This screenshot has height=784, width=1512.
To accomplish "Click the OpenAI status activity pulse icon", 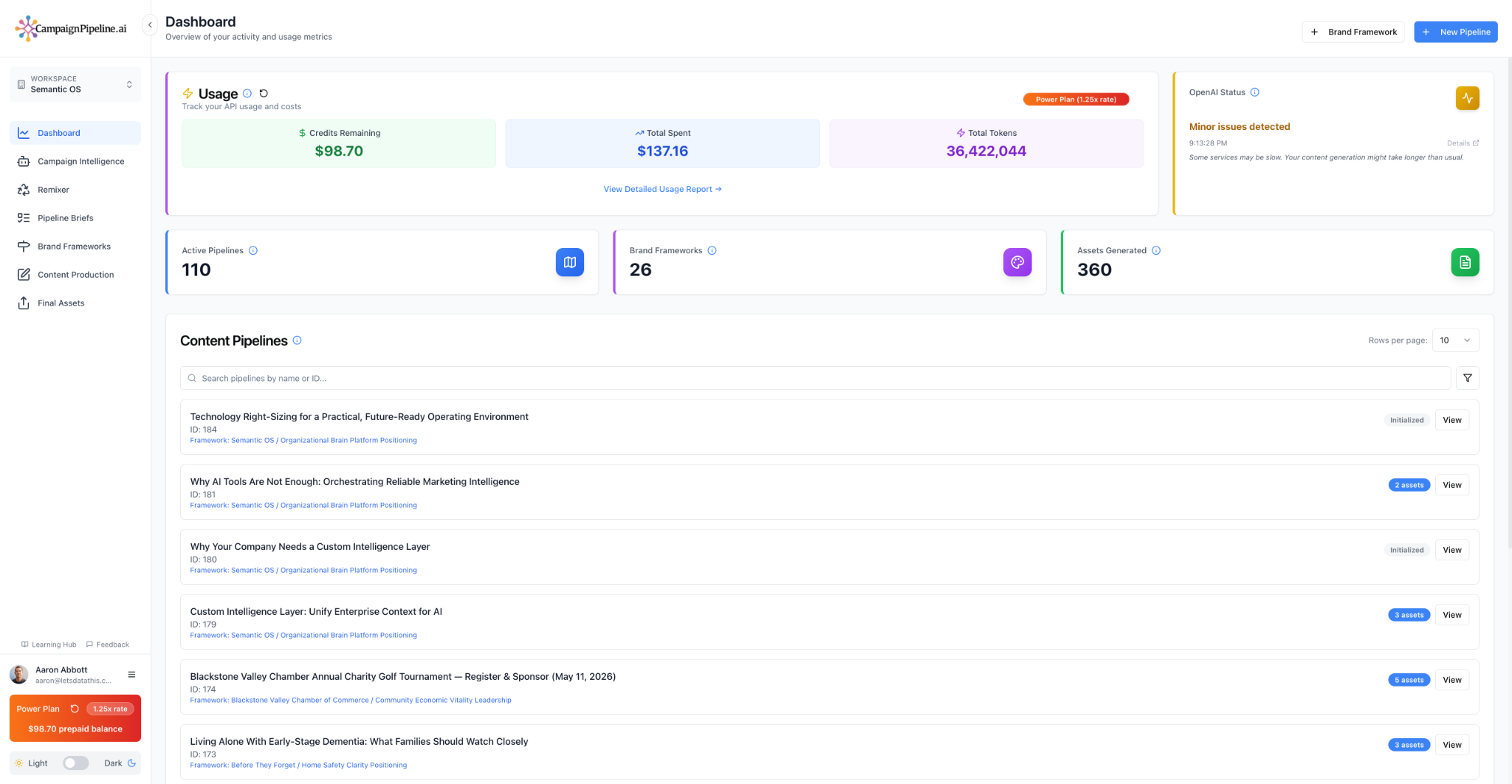I will [x=1467, y=98].
